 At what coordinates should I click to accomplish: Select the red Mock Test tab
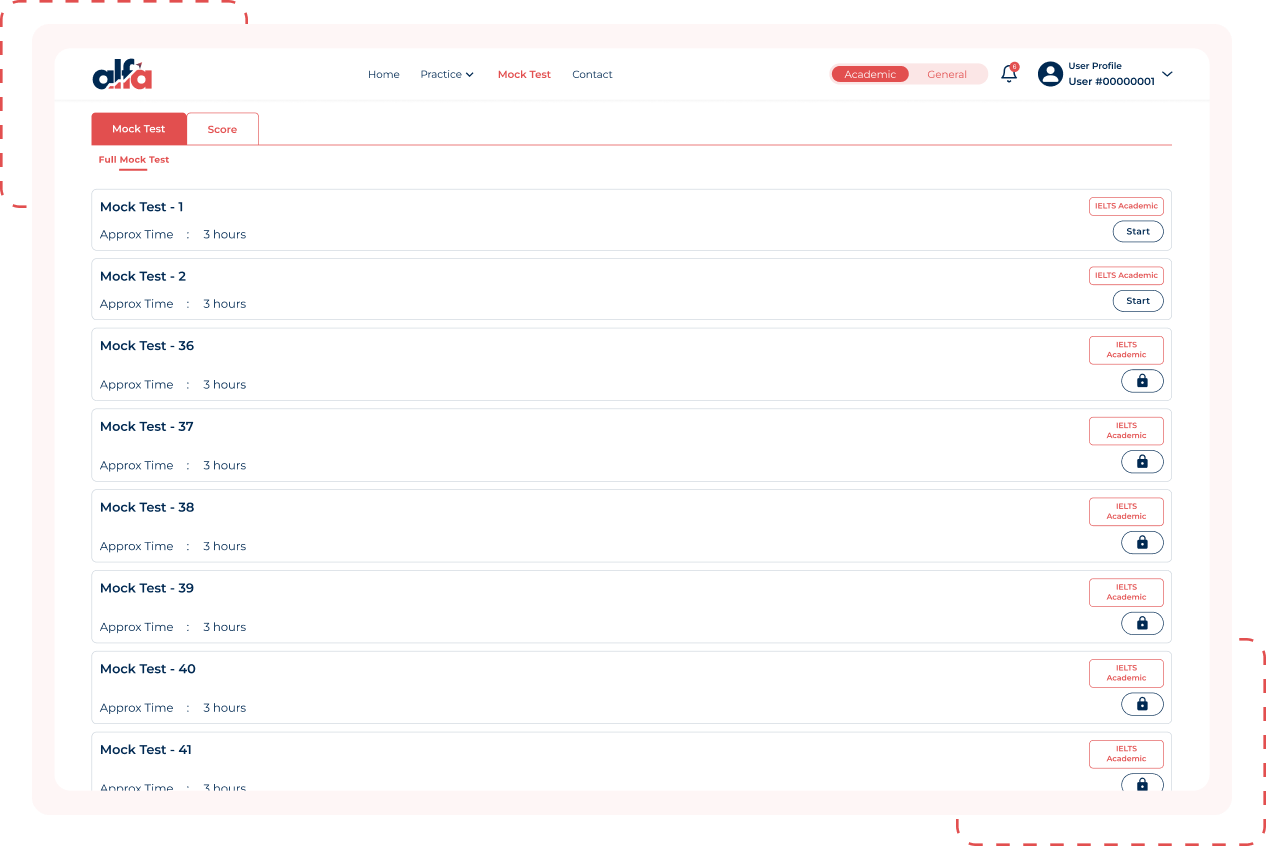(139, 129)
